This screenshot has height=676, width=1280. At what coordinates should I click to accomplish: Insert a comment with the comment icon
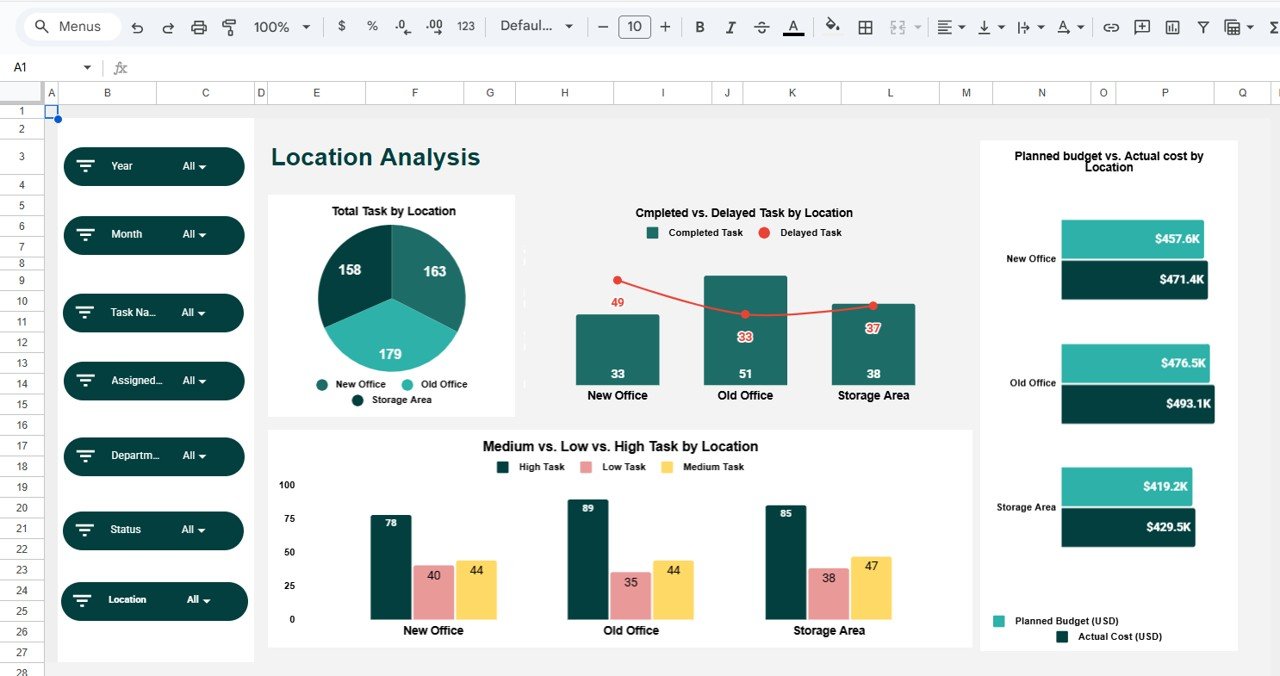coord(1141,27)
